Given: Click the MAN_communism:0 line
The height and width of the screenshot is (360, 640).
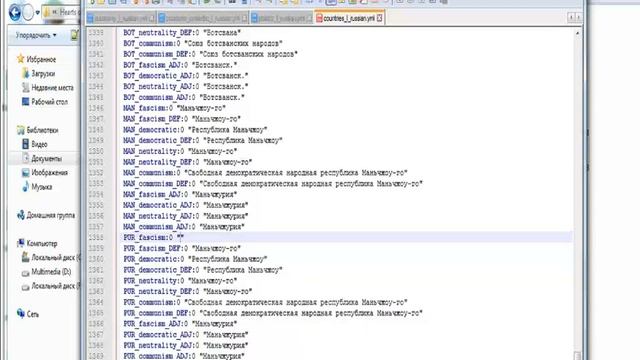Looking at the screenshot, I should tap(266, 173).
